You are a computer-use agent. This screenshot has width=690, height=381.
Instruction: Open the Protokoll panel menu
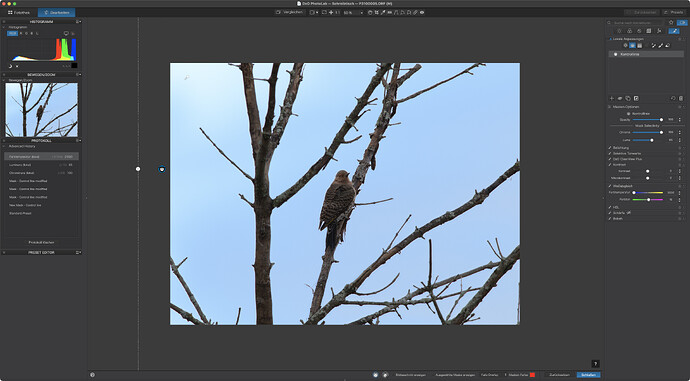click(x=78, y=141)
